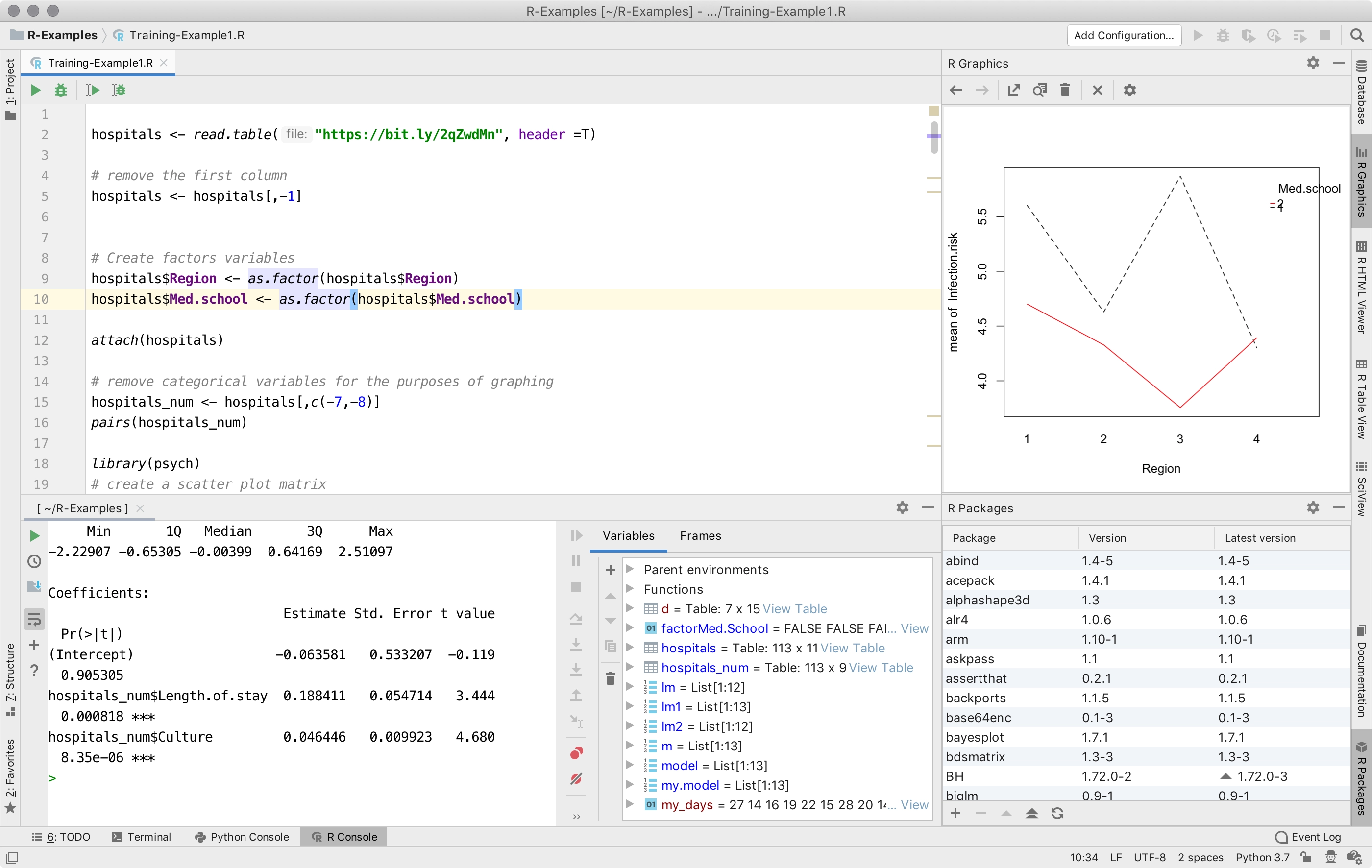The image size is (1372, 868).
Task: Expand the Functions tree item
Action: 631,589
